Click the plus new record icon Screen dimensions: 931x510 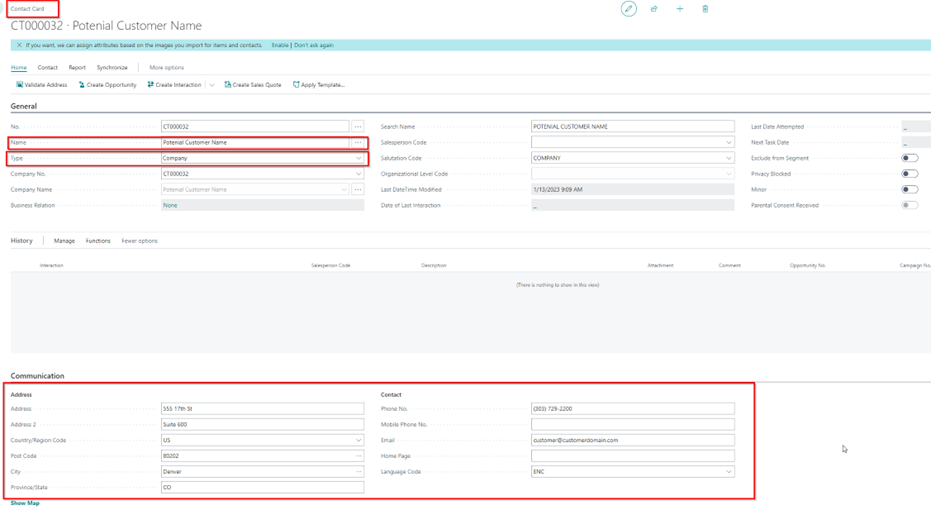(679, 9)
